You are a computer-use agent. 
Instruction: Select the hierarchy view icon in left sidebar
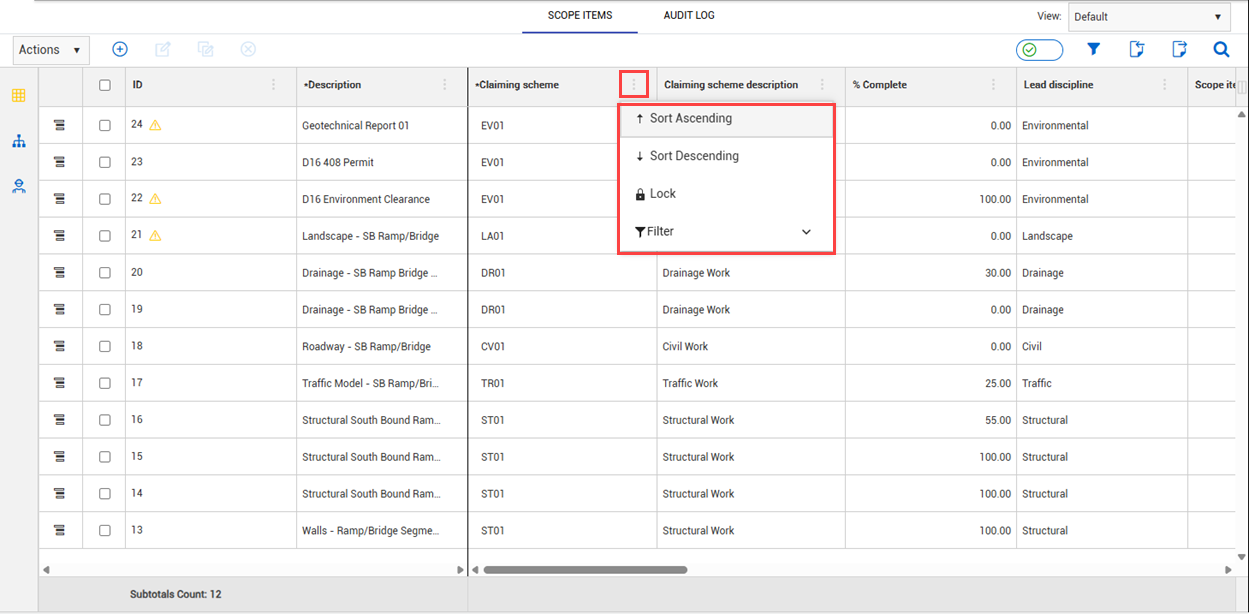(x=18, y=141)
